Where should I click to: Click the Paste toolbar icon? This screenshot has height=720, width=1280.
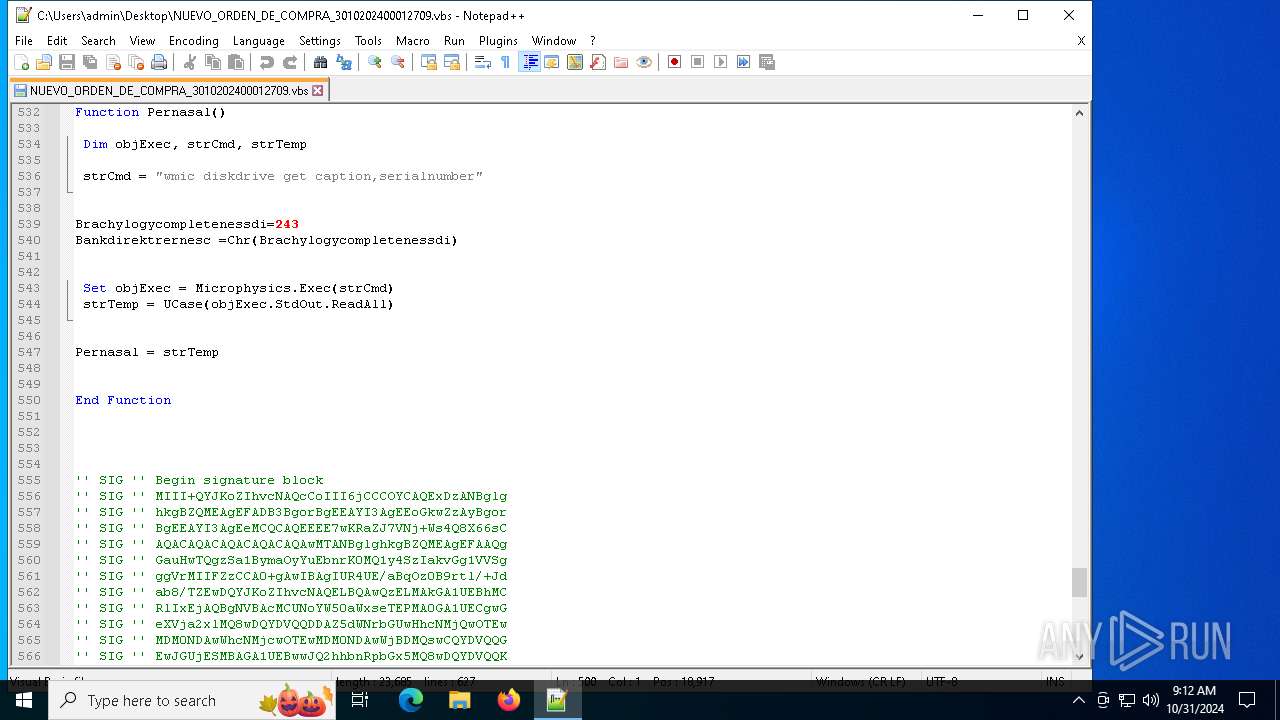pos(236,62)
